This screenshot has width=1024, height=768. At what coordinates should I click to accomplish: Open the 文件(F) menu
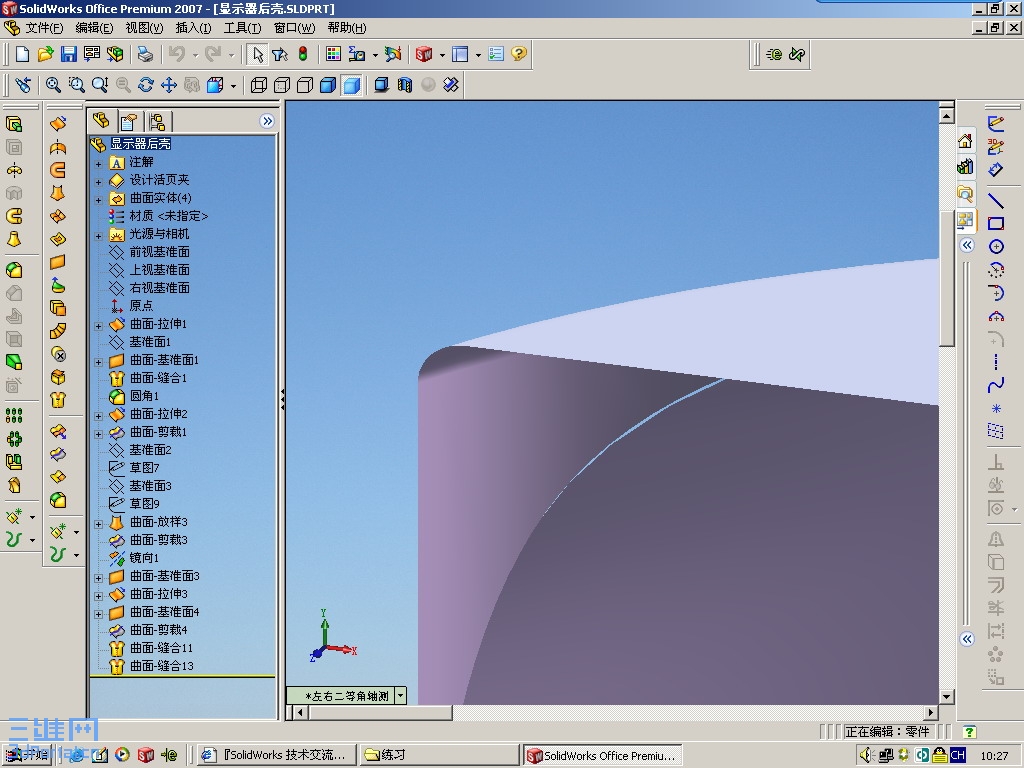(x=44, y=27)
